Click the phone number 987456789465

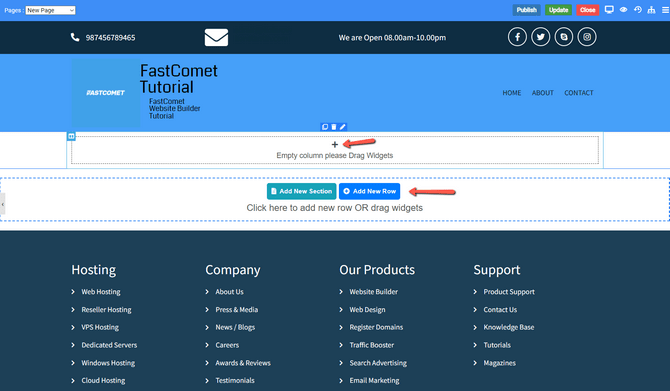(110, 38)
